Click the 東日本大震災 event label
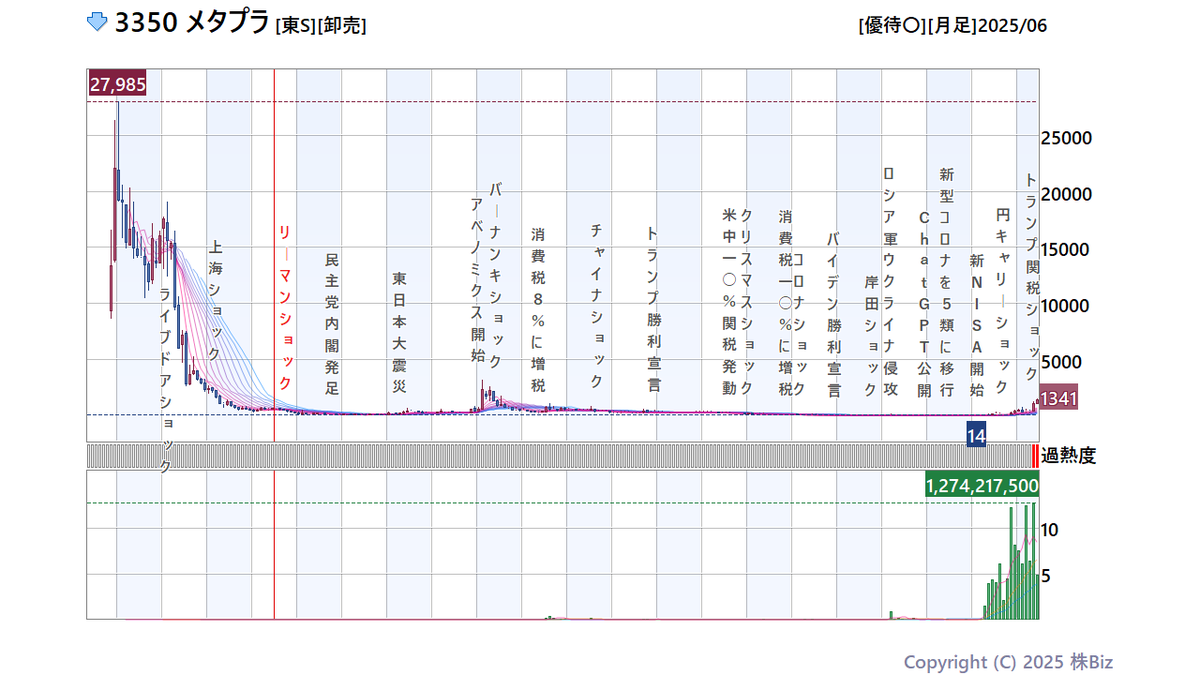Image resolution: width=1200 pixels, height=675 pixels. (398, 333)
